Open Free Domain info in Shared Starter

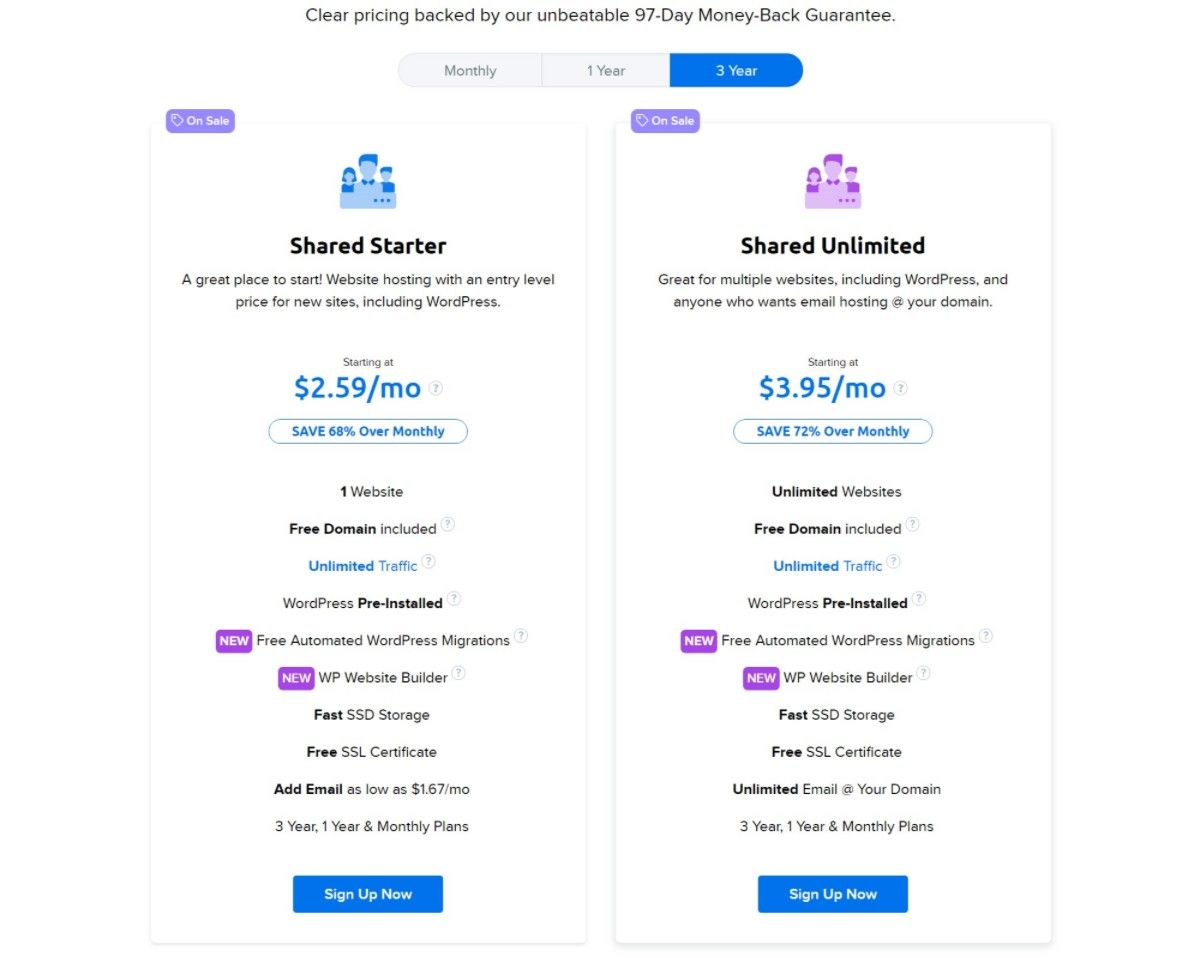coord(448,524)
